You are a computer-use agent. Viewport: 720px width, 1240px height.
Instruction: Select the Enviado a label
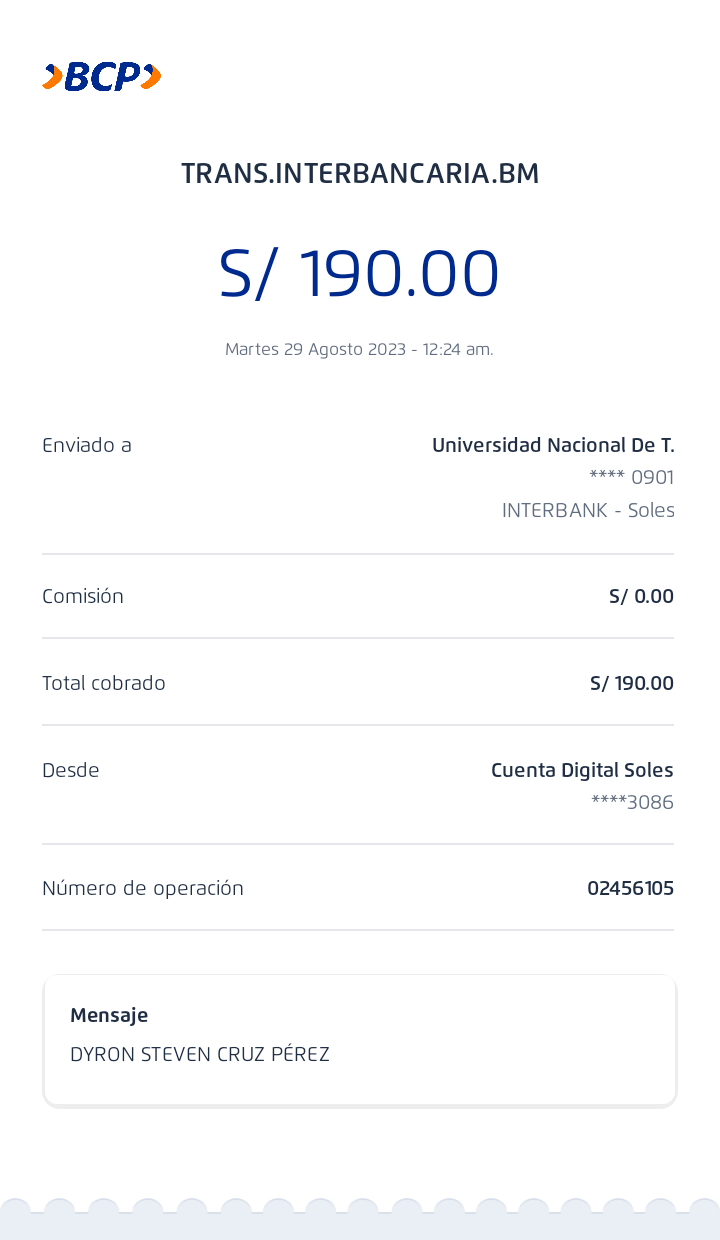pyautogui.click(x=87, y=445)
